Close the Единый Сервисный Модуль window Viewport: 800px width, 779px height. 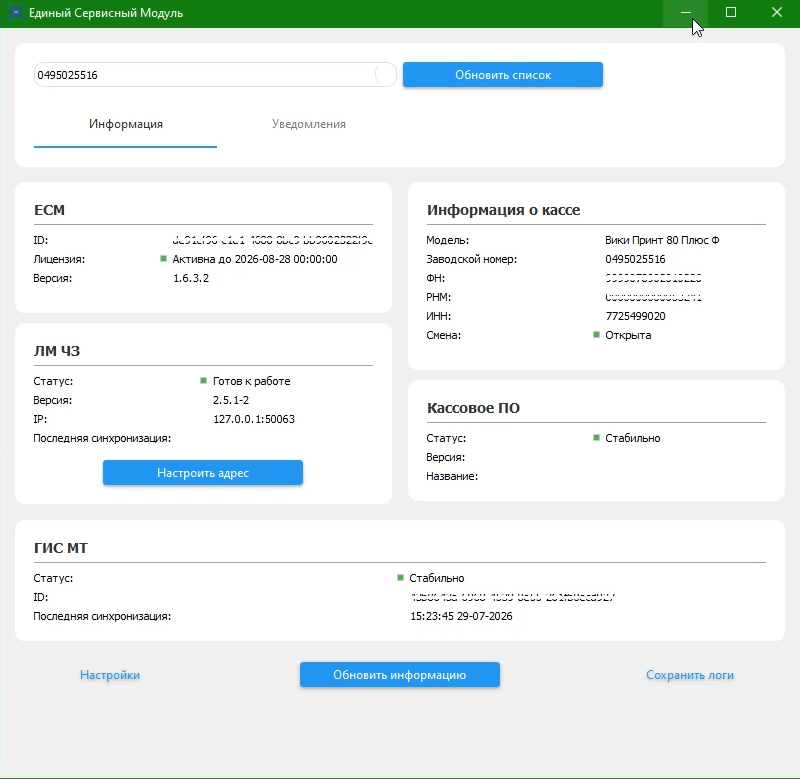point(777,13)
